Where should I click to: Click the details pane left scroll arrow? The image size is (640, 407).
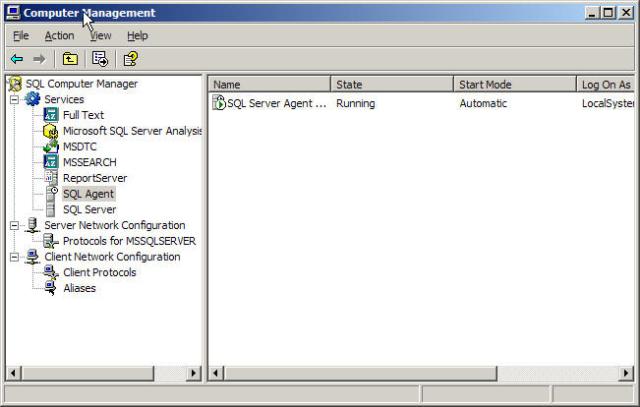[x=216, y=373]
